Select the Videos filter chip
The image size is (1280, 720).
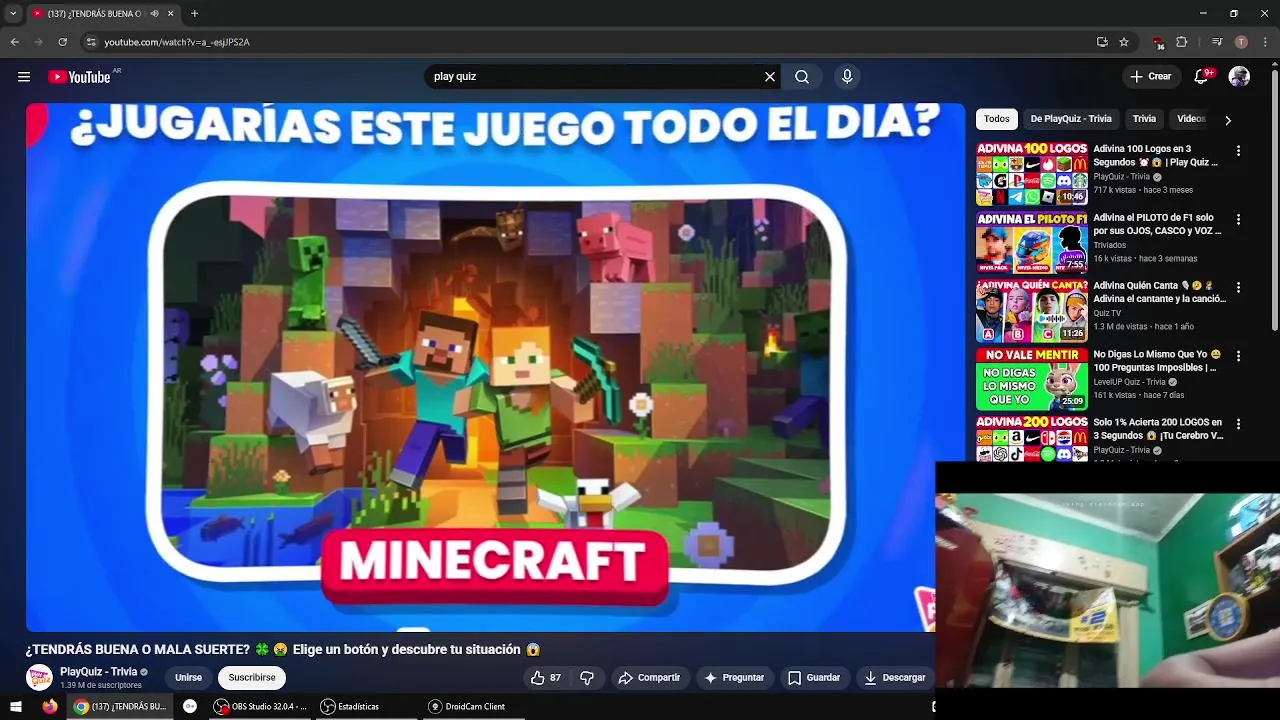[1191, 119]
